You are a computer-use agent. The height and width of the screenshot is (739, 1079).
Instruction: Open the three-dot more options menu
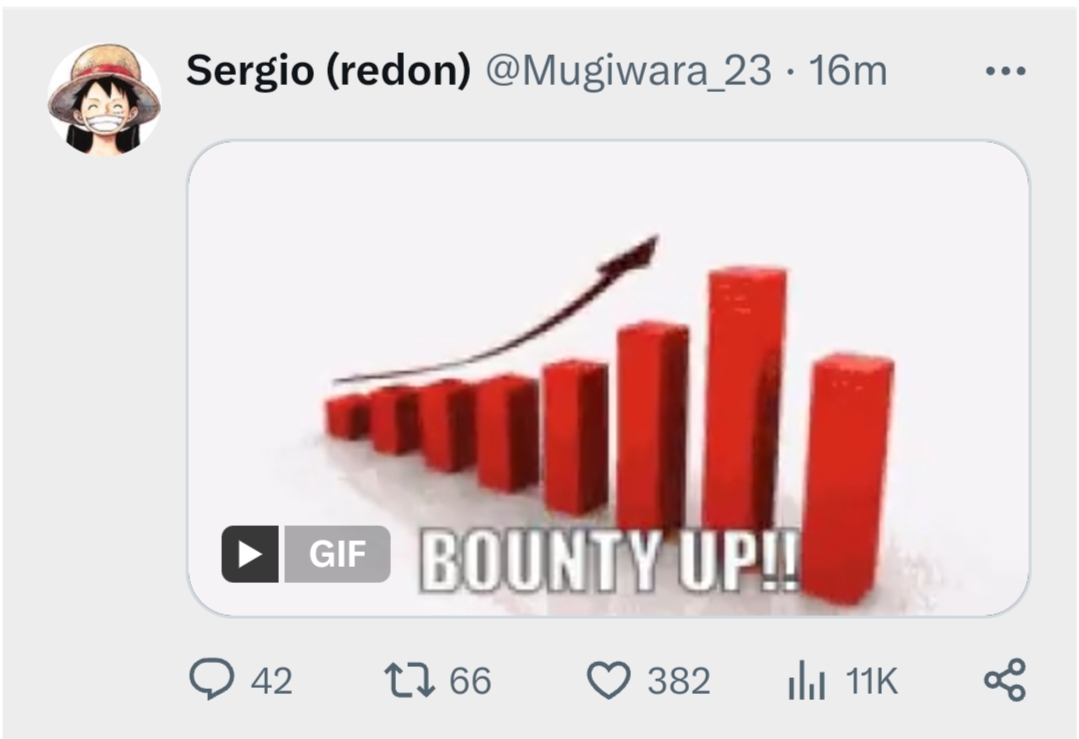1005,71
